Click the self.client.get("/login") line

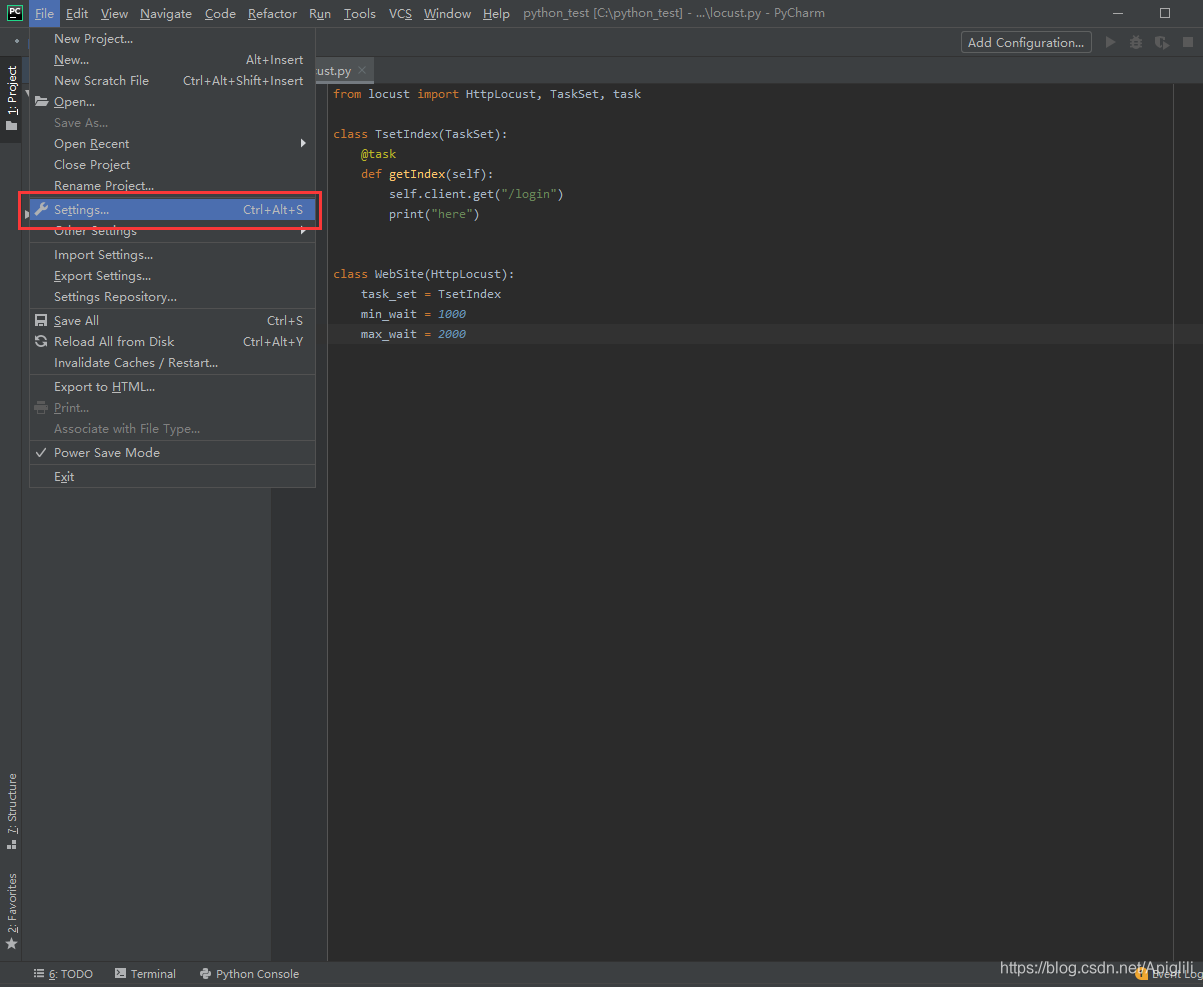tap(477, 194)
